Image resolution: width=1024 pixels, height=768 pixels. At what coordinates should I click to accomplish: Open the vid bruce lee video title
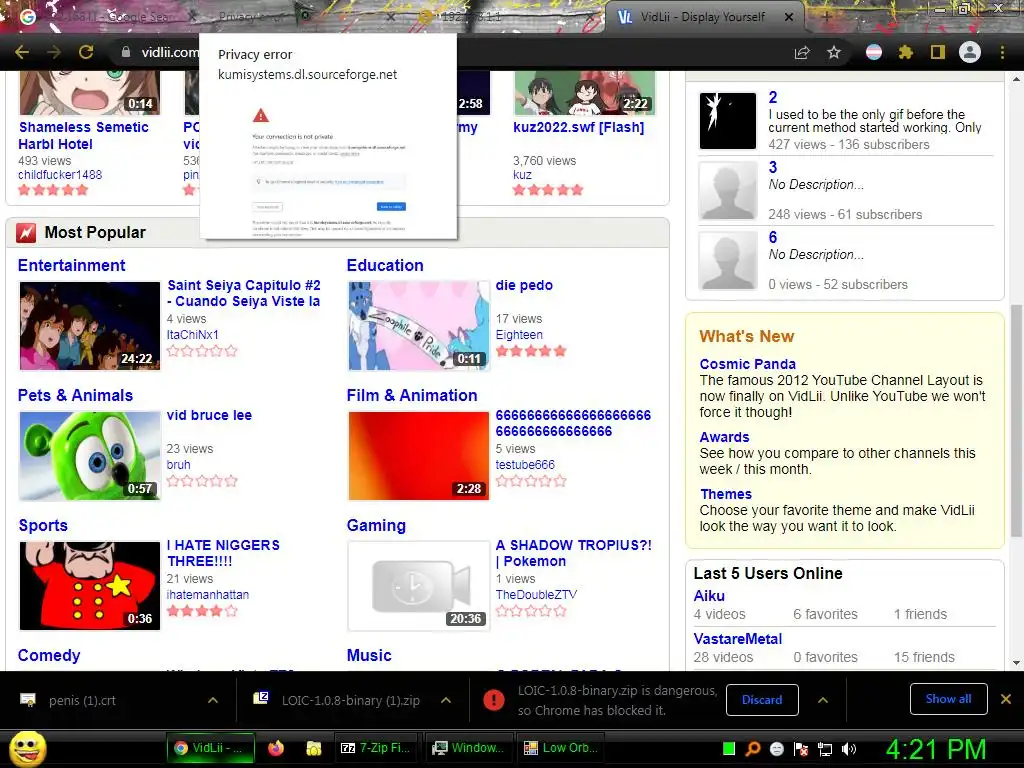pos(209,415)
